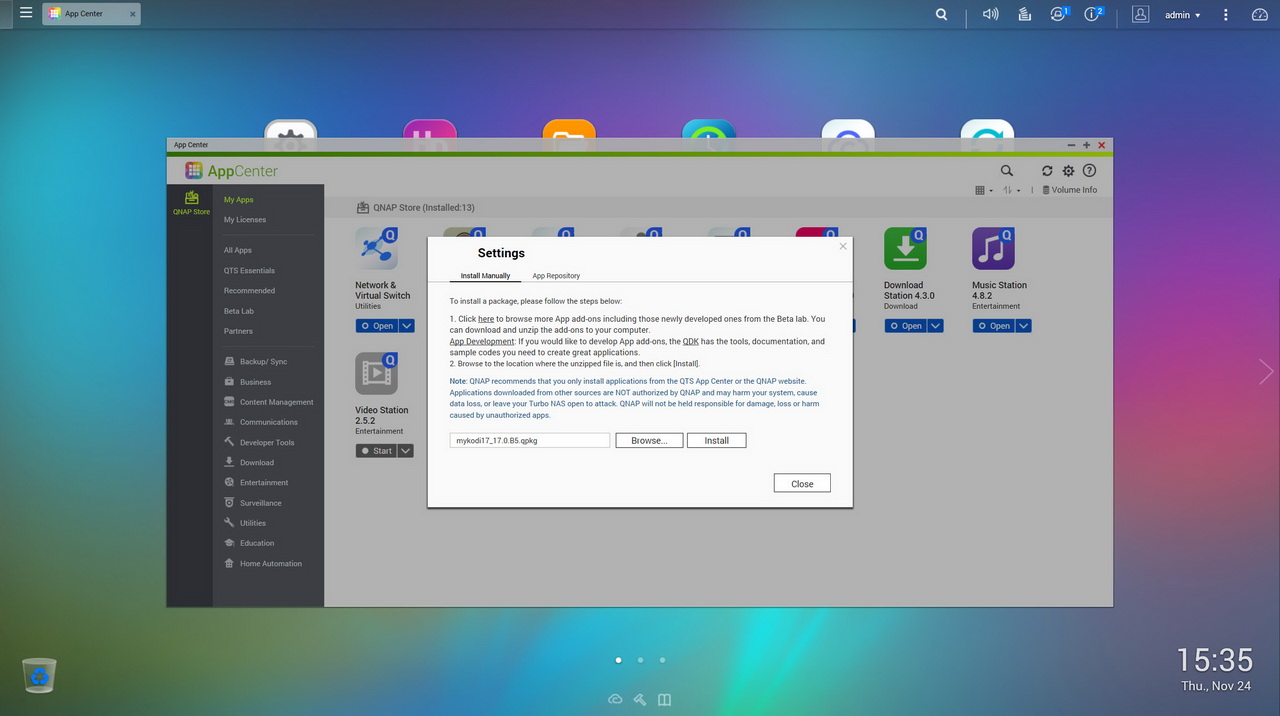Click the Music Station app icon
Image resolution: width=1280 pixels, height=716 pixels.
(x=993, y=248)
